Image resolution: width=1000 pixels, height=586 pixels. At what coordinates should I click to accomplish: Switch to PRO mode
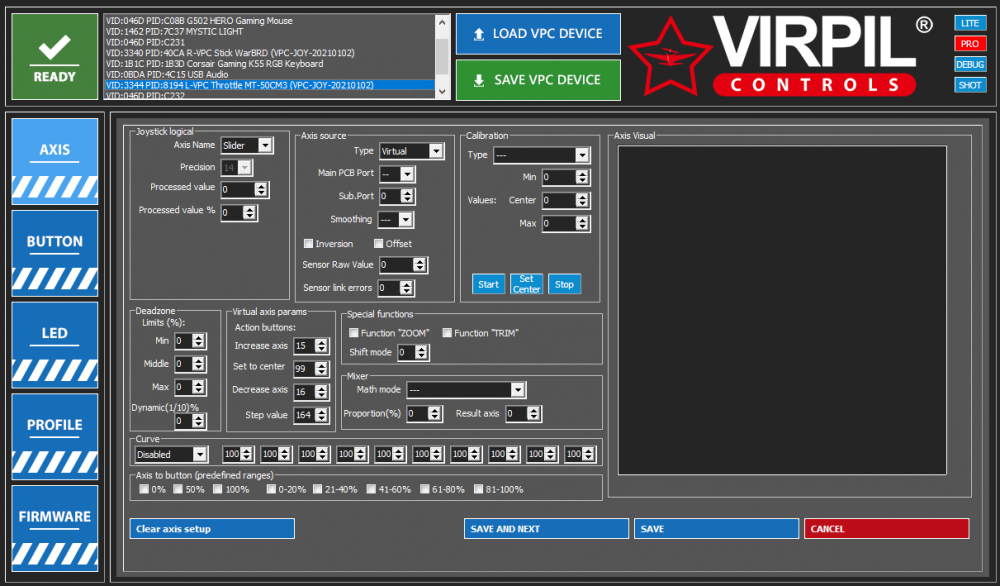(x=969, y=44)
